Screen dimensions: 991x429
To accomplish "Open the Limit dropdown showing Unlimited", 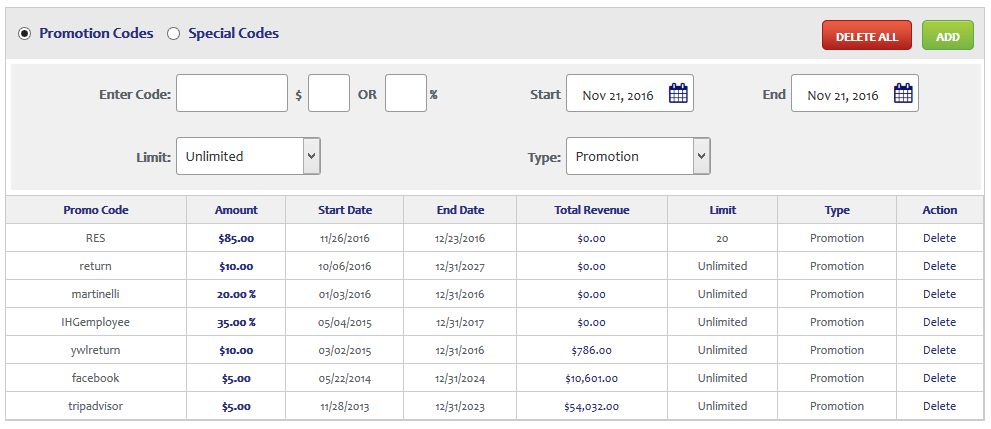I will pos(248,156).
